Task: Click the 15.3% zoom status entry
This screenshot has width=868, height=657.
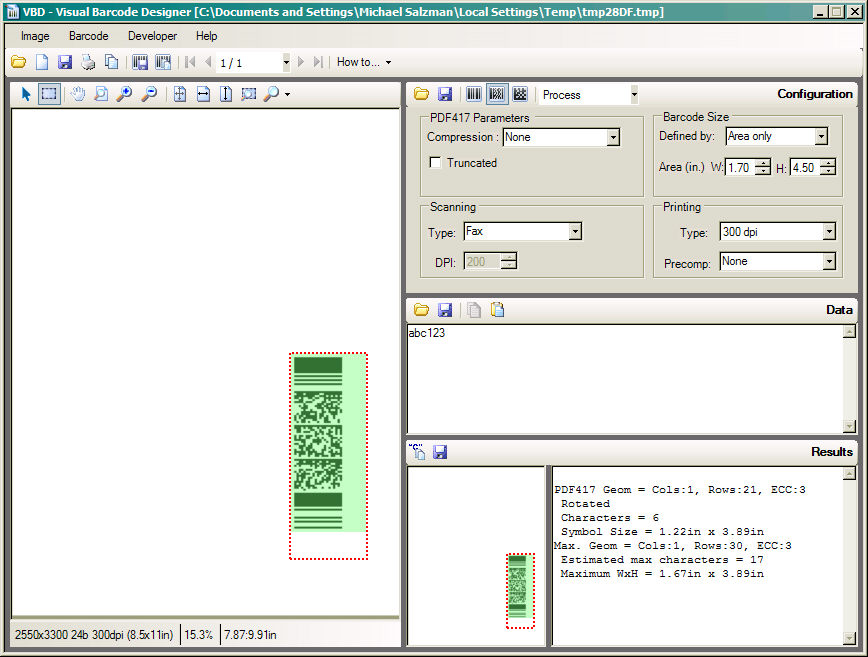Action: (x=199, y=635)
